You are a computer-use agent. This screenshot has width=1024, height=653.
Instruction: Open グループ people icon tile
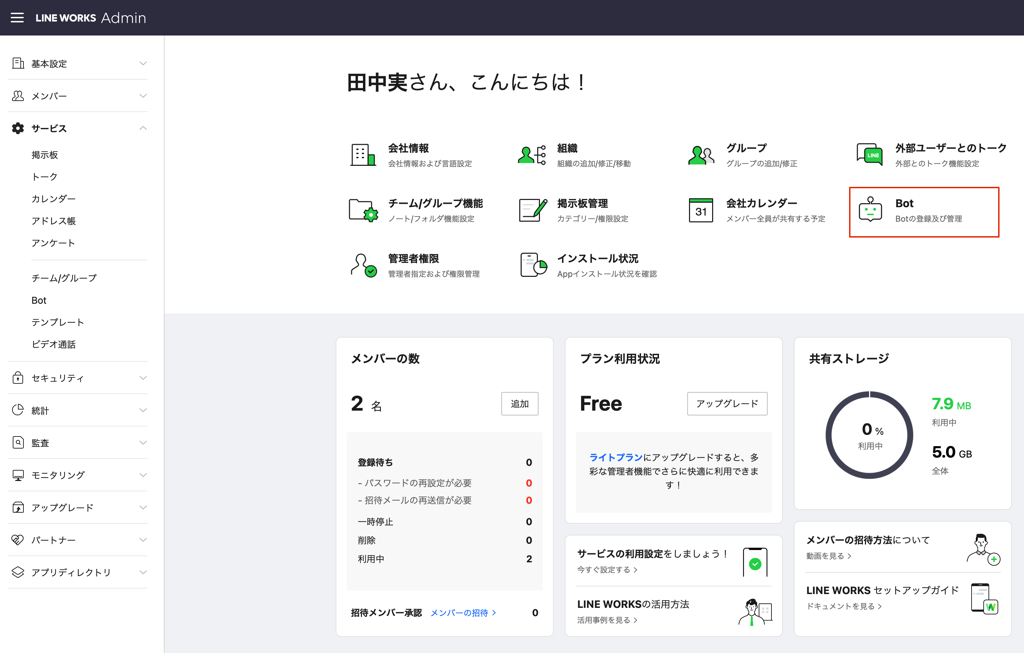(701, 155)
